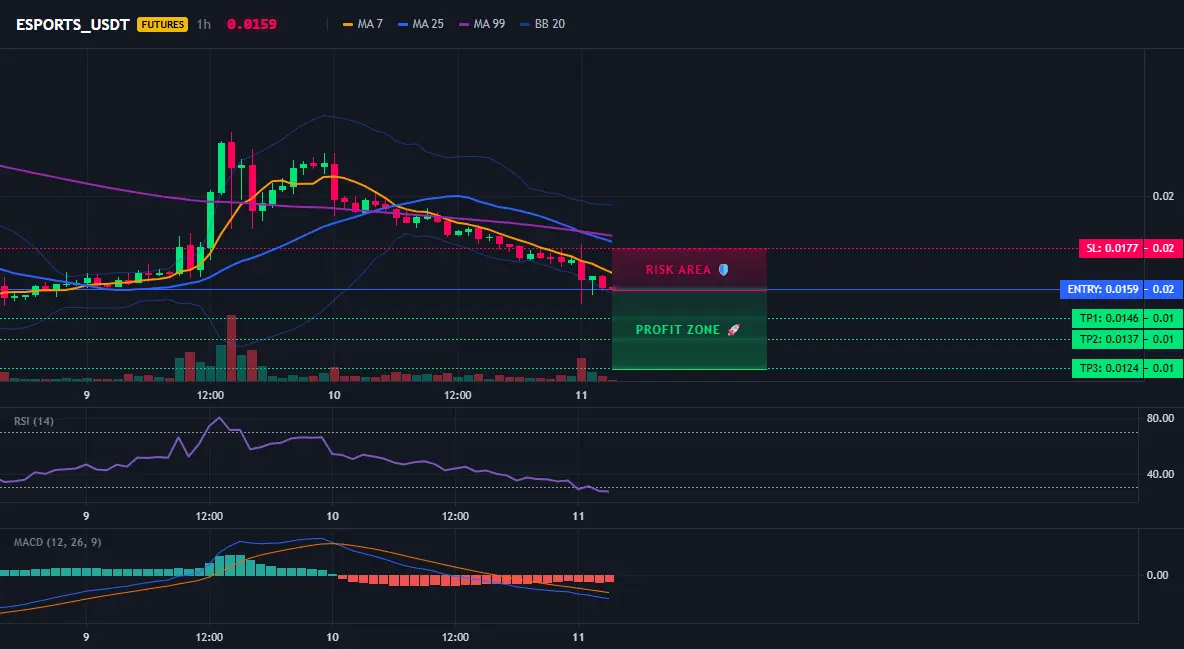The image size is (1184, 649).
Task: Click the RISK AREA zone label
Action: point(678,270)
